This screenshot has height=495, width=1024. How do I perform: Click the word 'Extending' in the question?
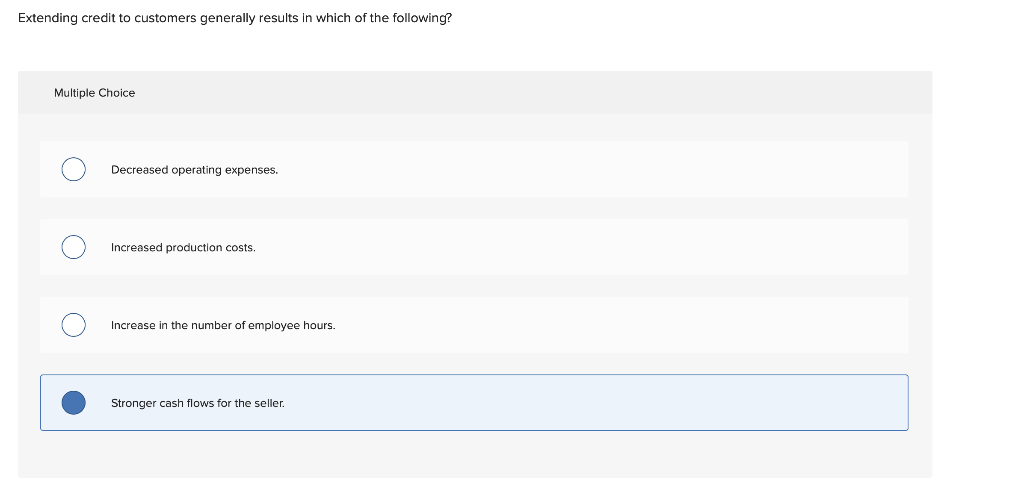pyautogui.click(x=46, y=19)
